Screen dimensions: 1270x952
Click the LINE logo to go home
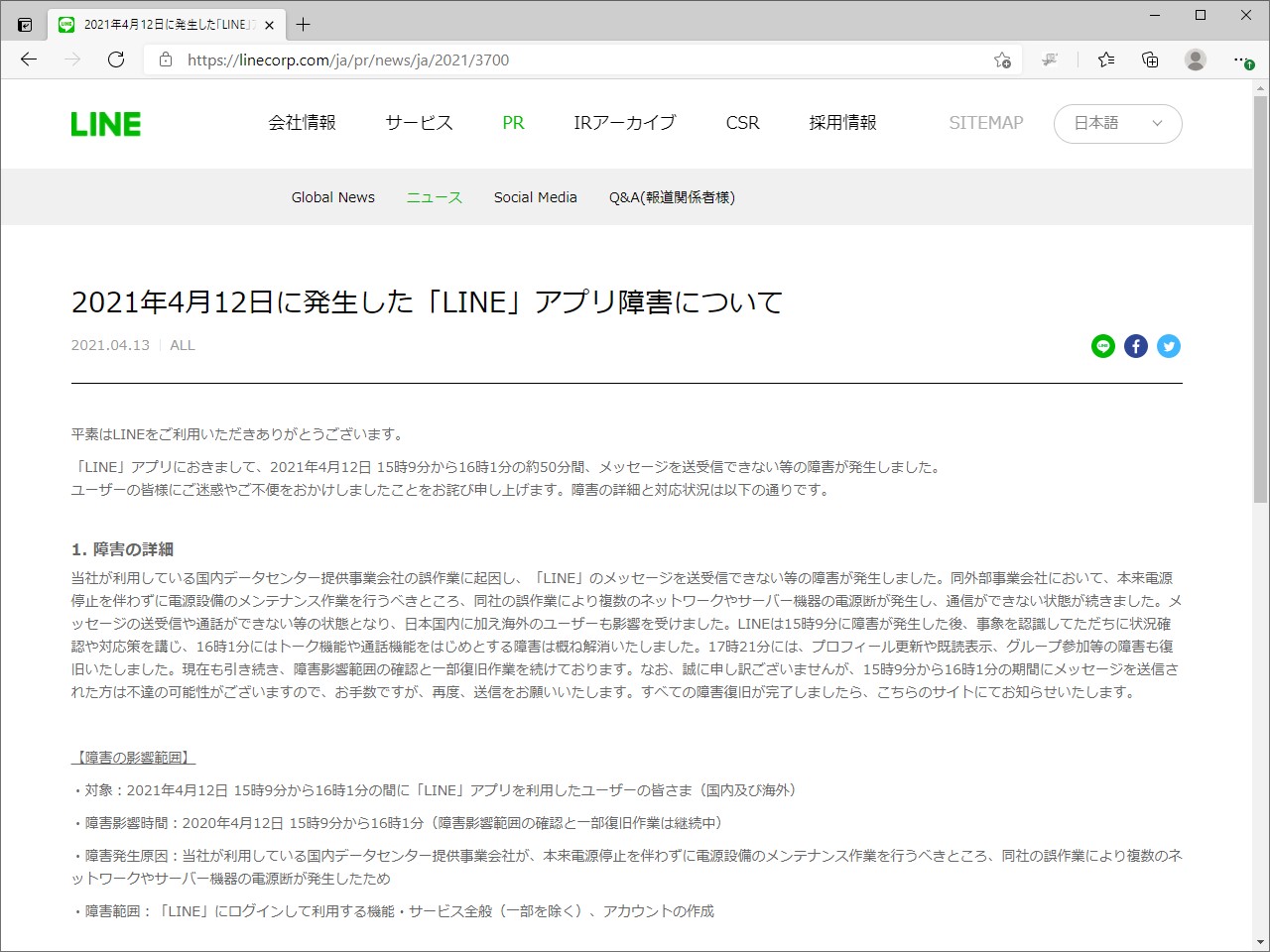[x=105, y=123]
